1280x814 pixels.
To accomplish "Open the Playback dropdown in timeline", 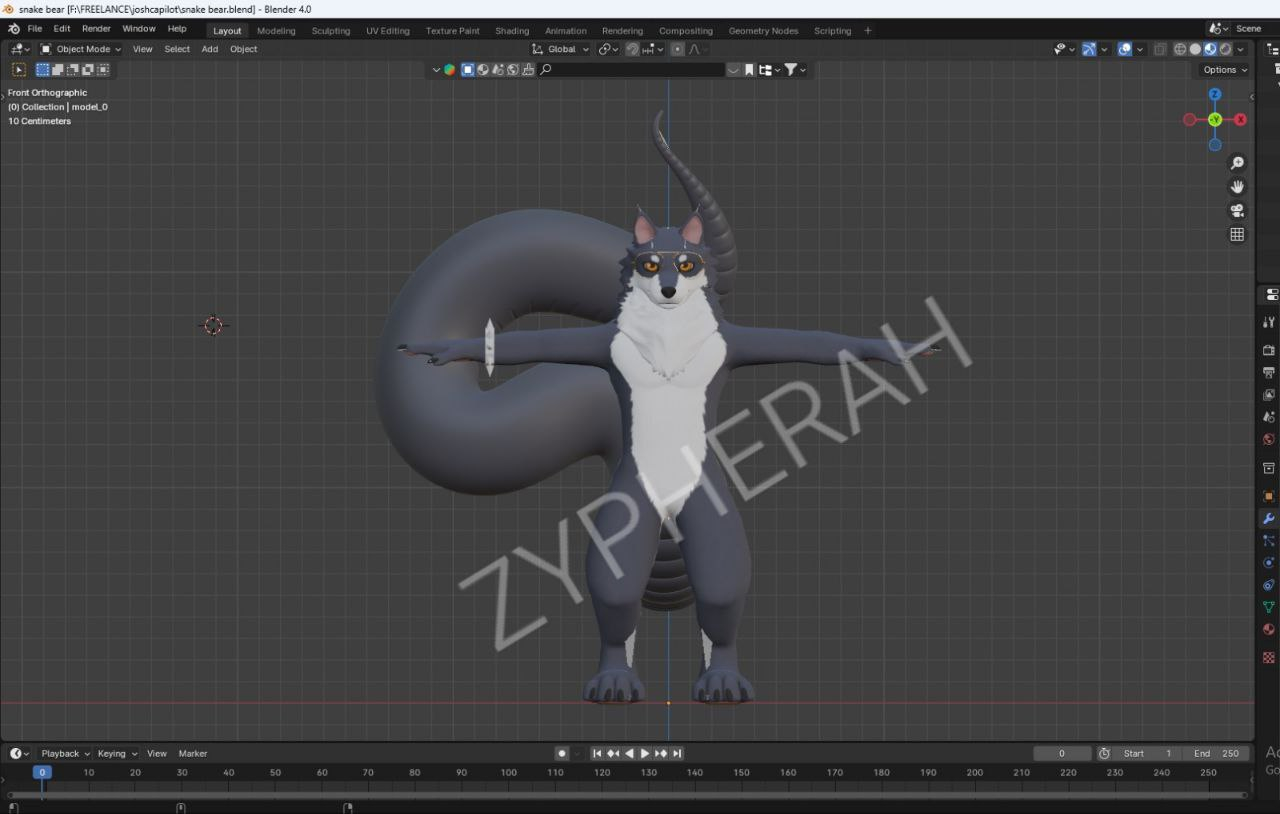I will coord(65,754).
